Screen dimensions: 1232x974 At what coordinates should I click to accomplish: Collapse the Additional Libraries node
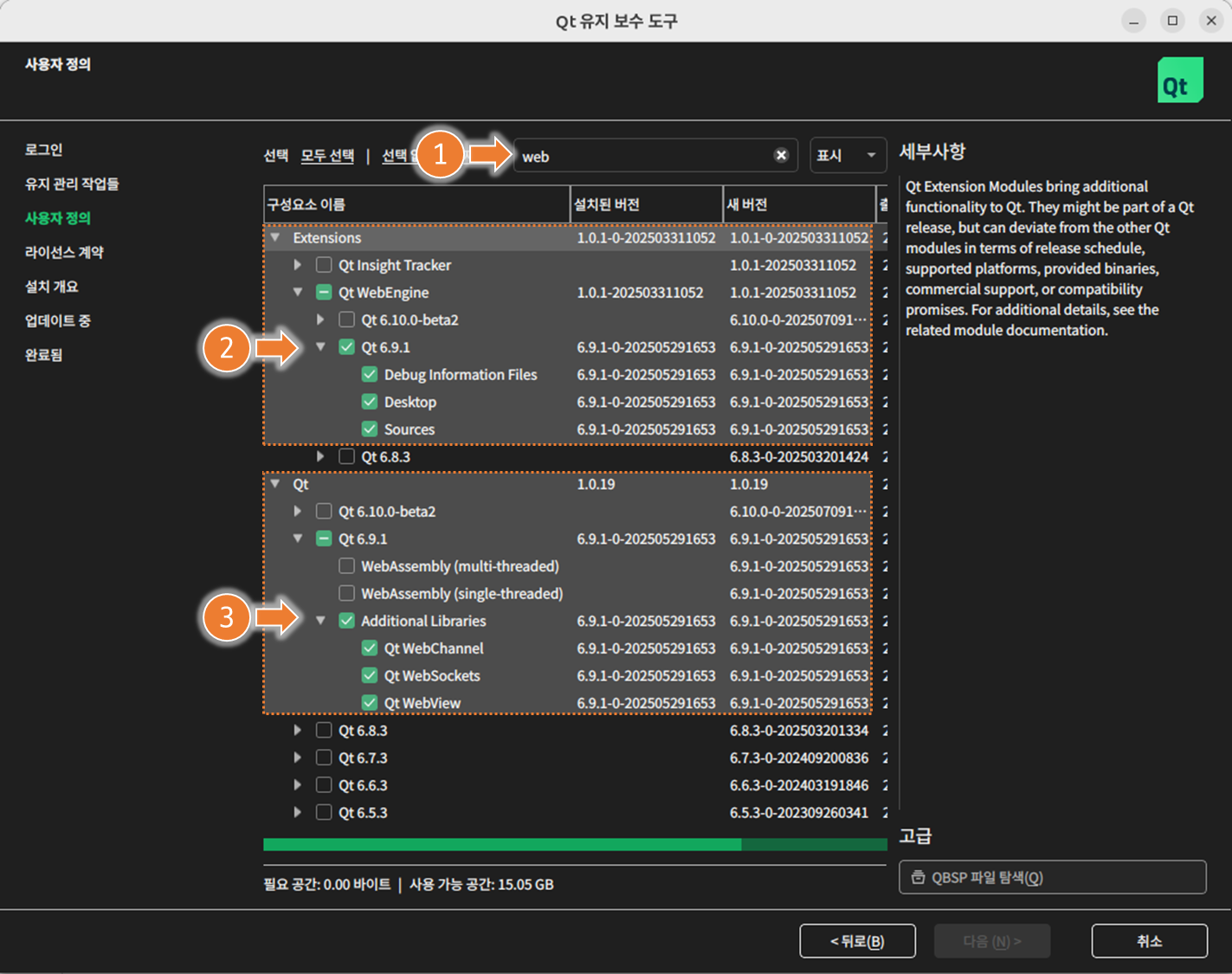(x=320, y=621)
